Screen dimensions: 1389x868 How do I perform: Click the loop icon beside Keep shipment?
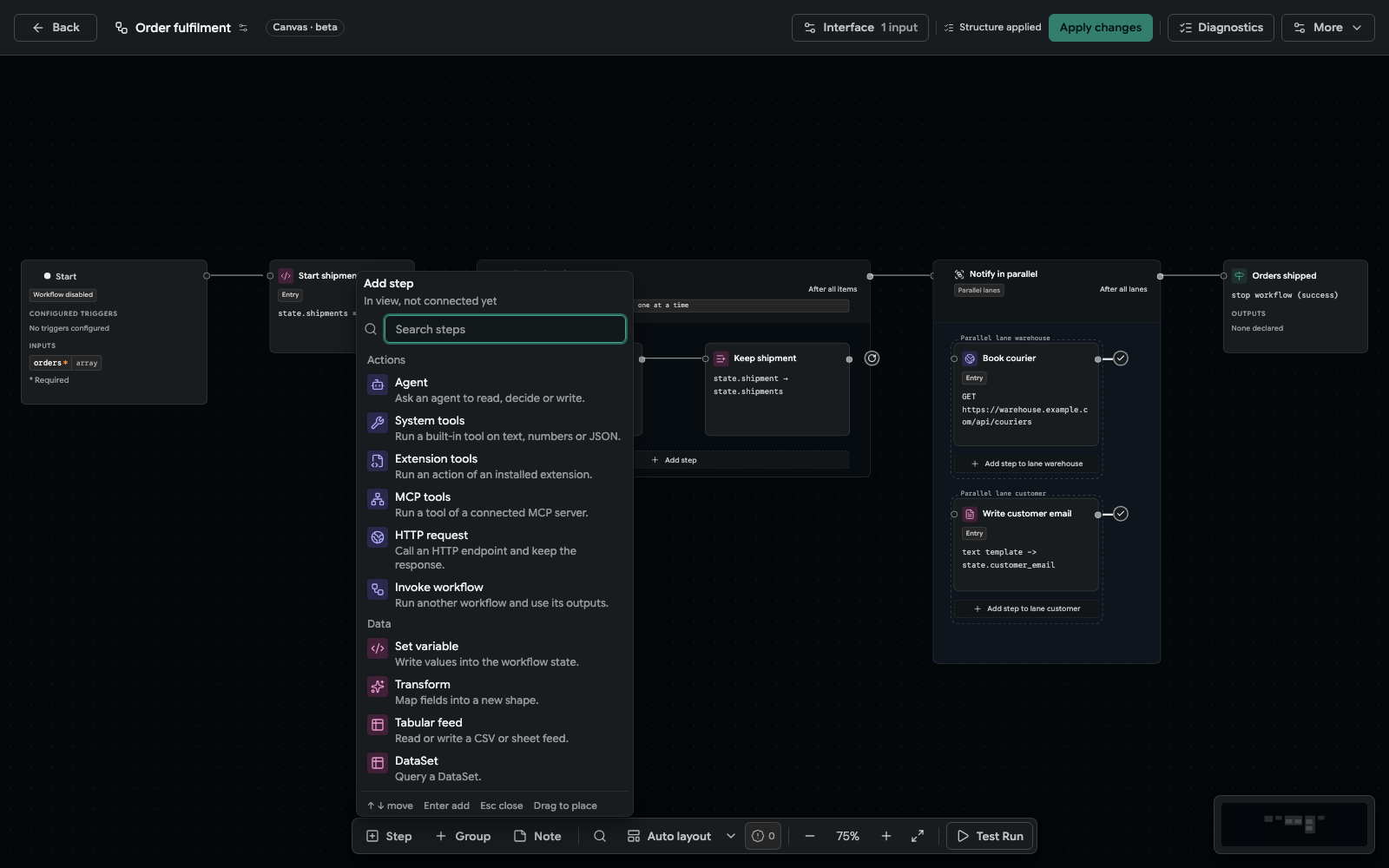pyautogui.click(x=872, y=358)
